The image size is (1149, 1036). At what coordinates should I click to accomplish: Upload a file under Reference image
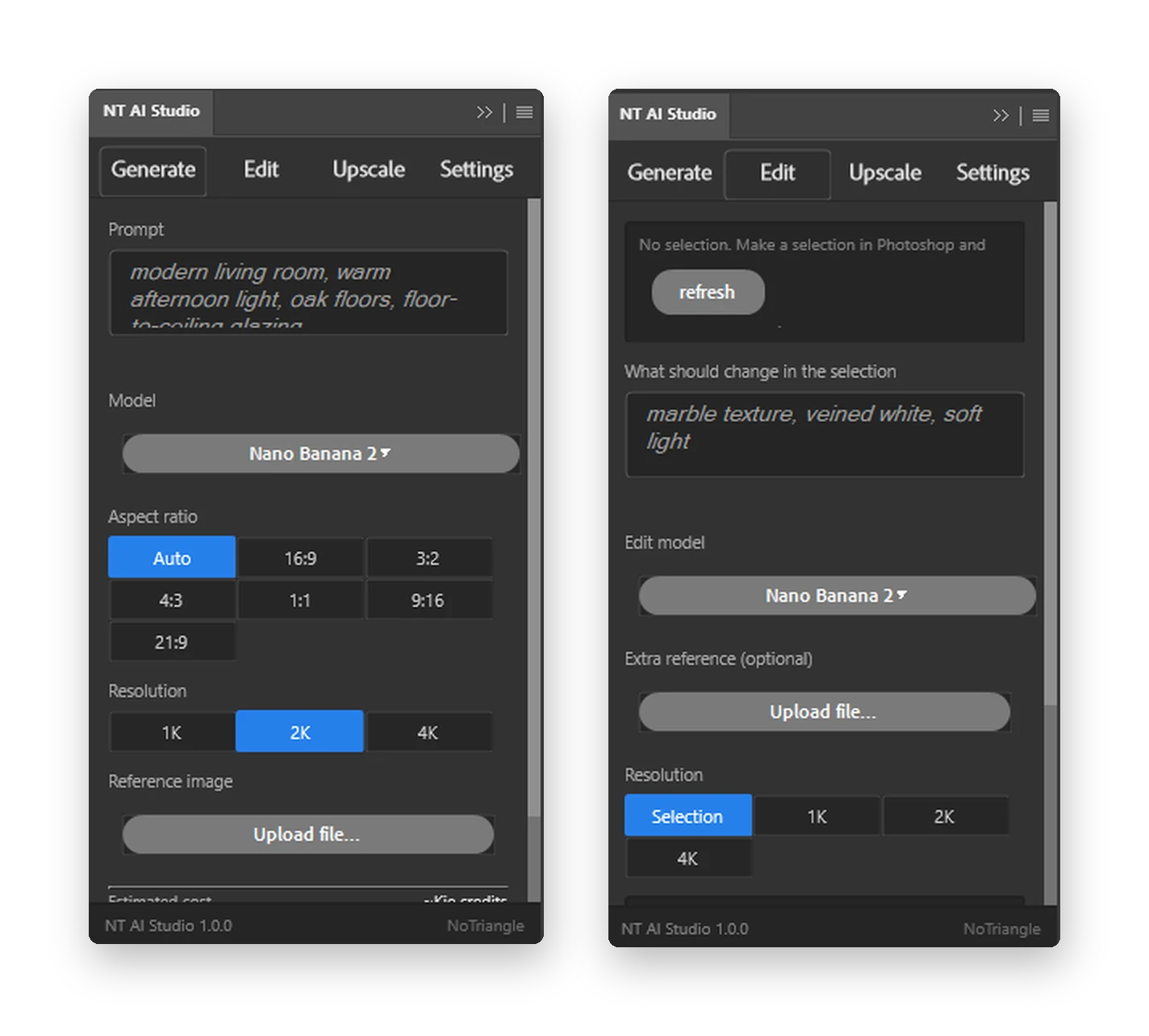point(307,834)
